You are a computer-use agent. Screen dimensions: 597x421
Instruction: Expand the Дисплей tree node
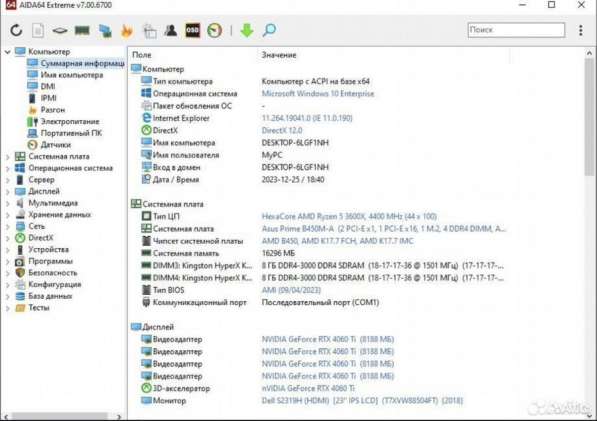(x=8, y=191)
